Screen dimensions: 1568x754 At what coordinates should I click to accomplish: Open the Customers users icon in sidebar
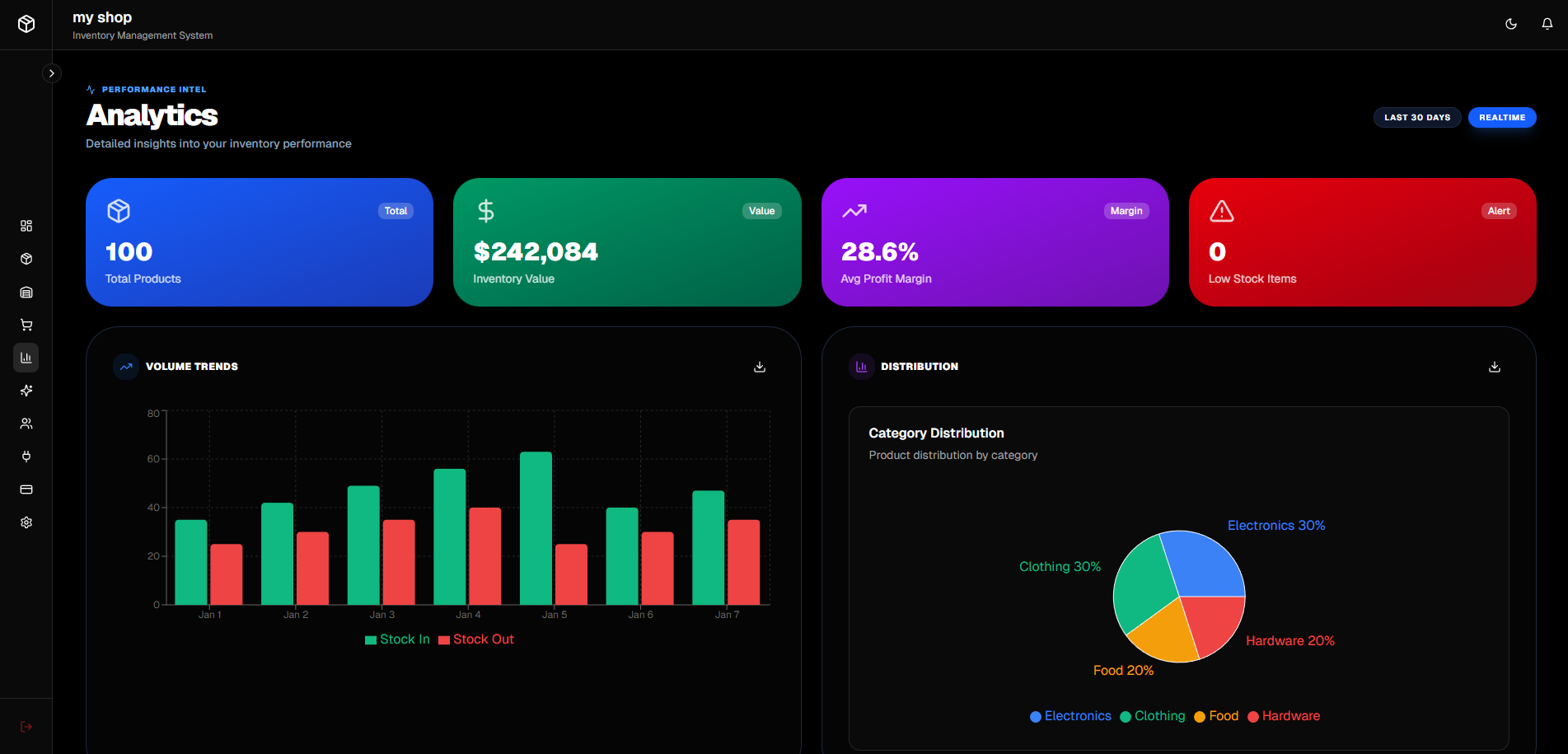tap(26, 424)
